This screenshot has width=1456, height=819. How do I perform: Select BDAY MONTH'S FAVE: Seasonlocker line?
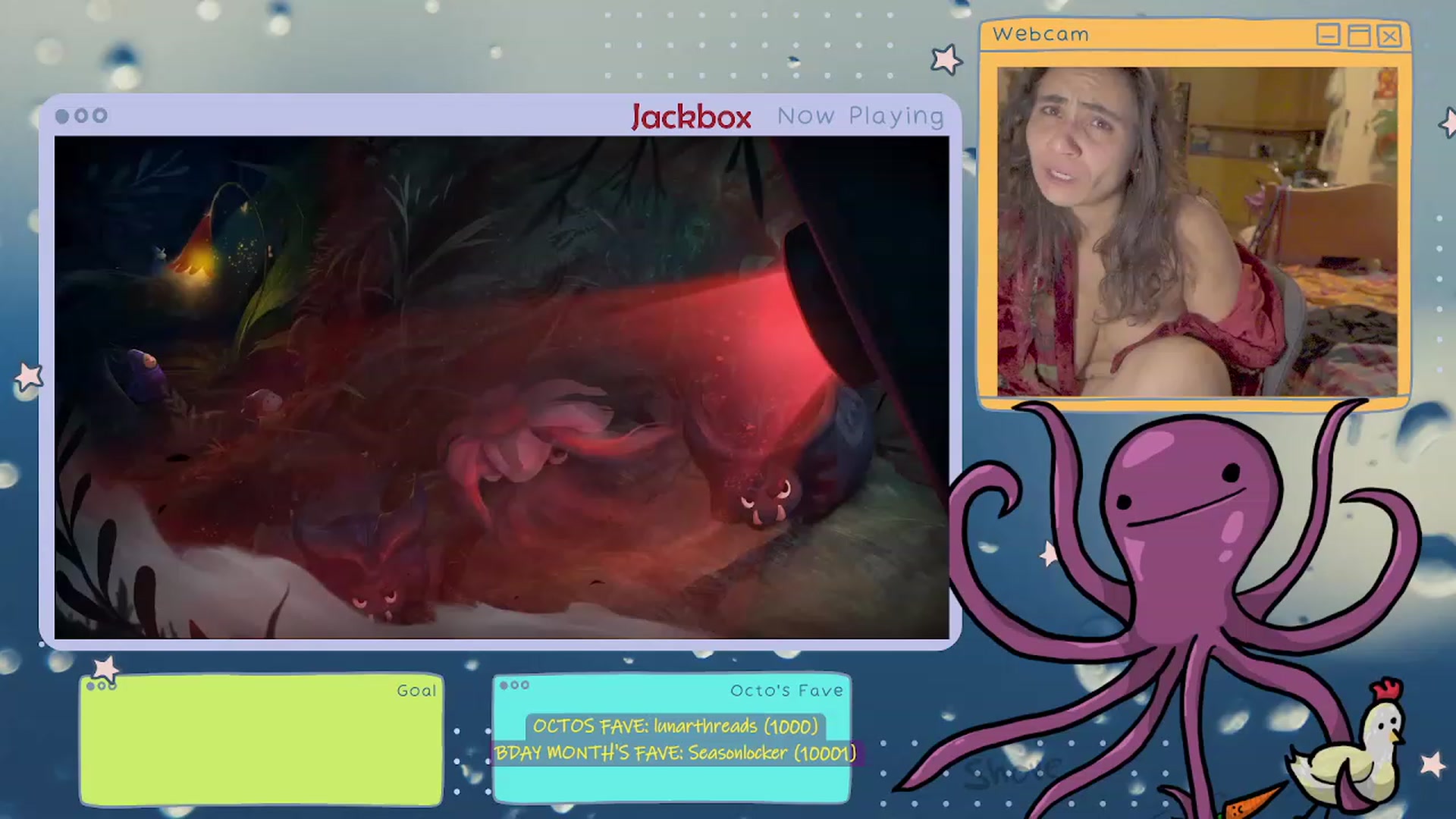675,752
